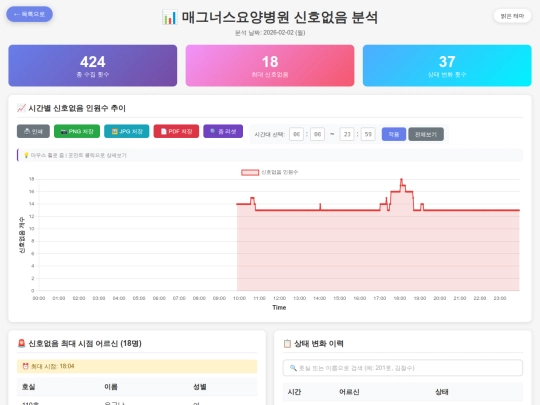Apply time range with 적용 button
This screenshot has width=540, height=405.
click(394, 134)
